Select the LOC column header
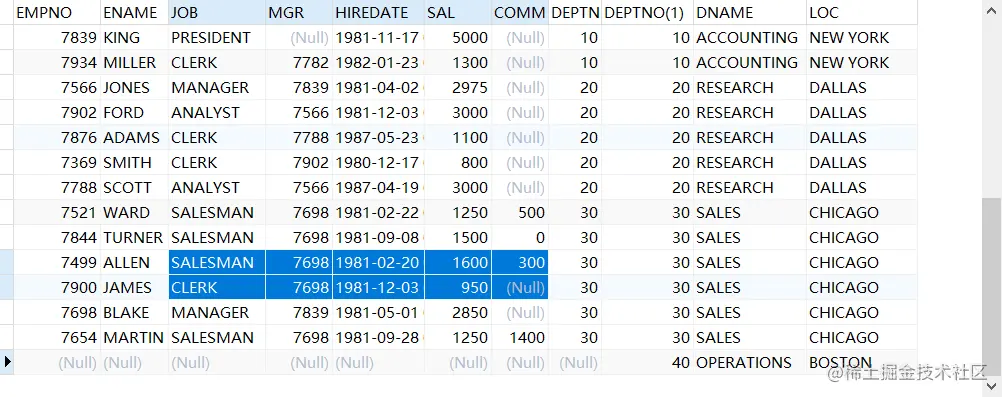Image resolution: width=1002 pixels, height=397 pixels. pyautogui.click(x=861, y=12)
